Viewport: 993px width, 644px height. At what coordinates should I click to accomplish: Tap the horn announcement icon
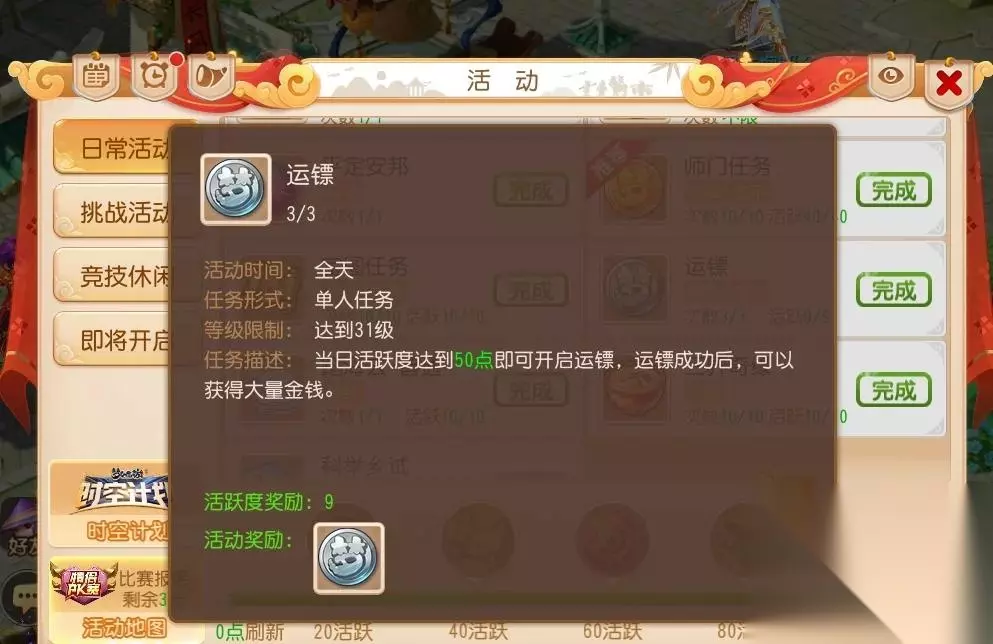211,77
